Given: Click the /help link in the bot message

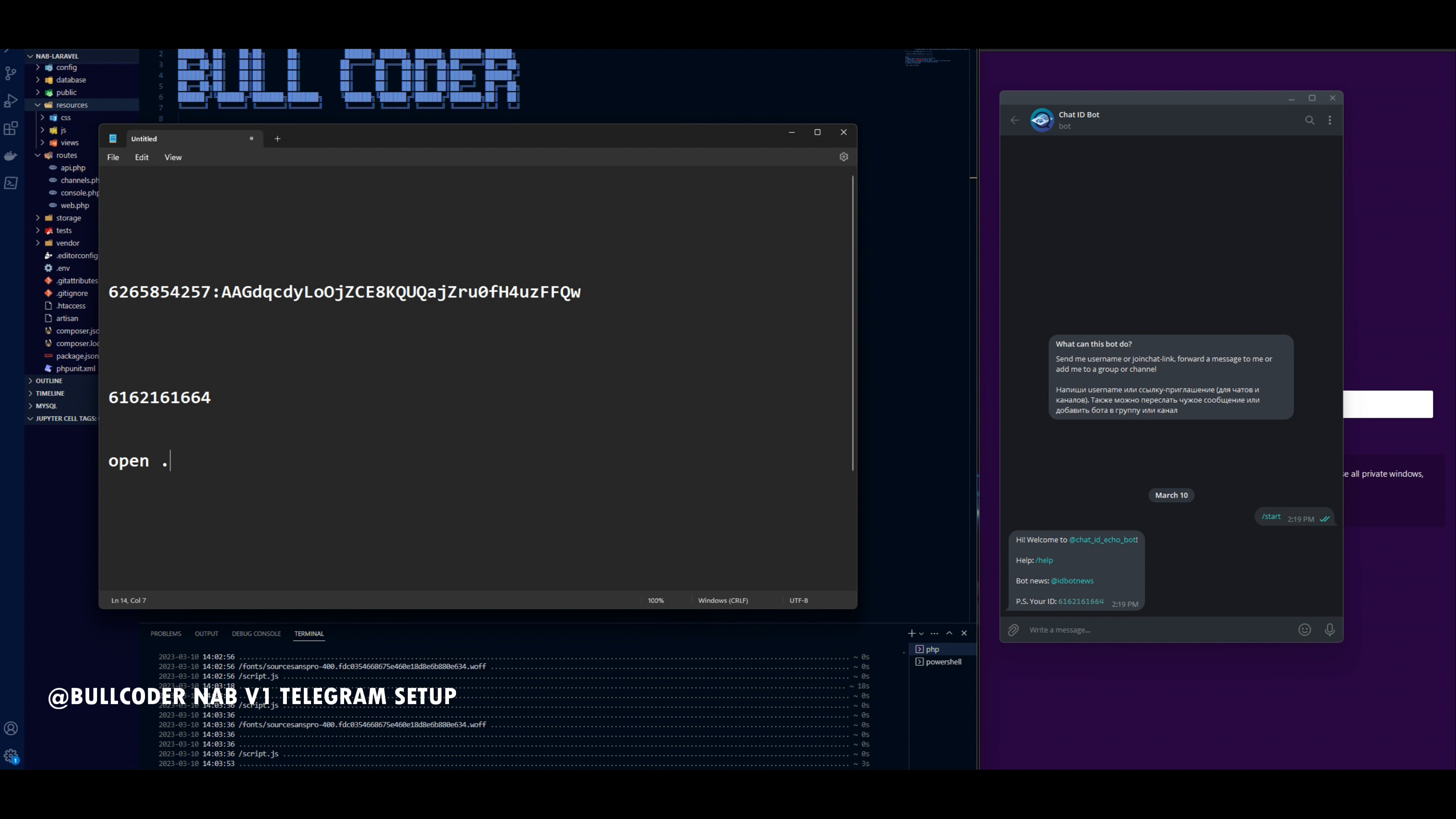Looking at the screenshot, I should pyautogui.click(x=1044, y=560).
